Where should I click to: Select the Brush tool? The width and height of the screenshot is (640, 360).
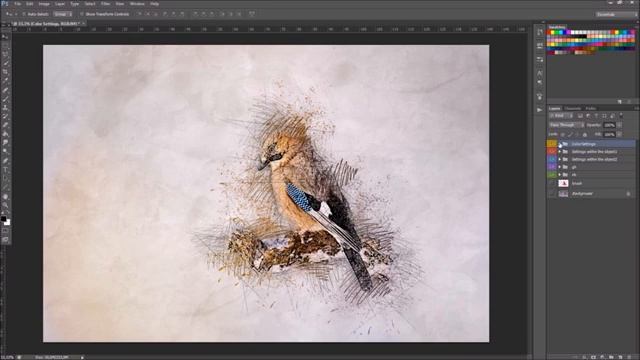pos(5,99)
